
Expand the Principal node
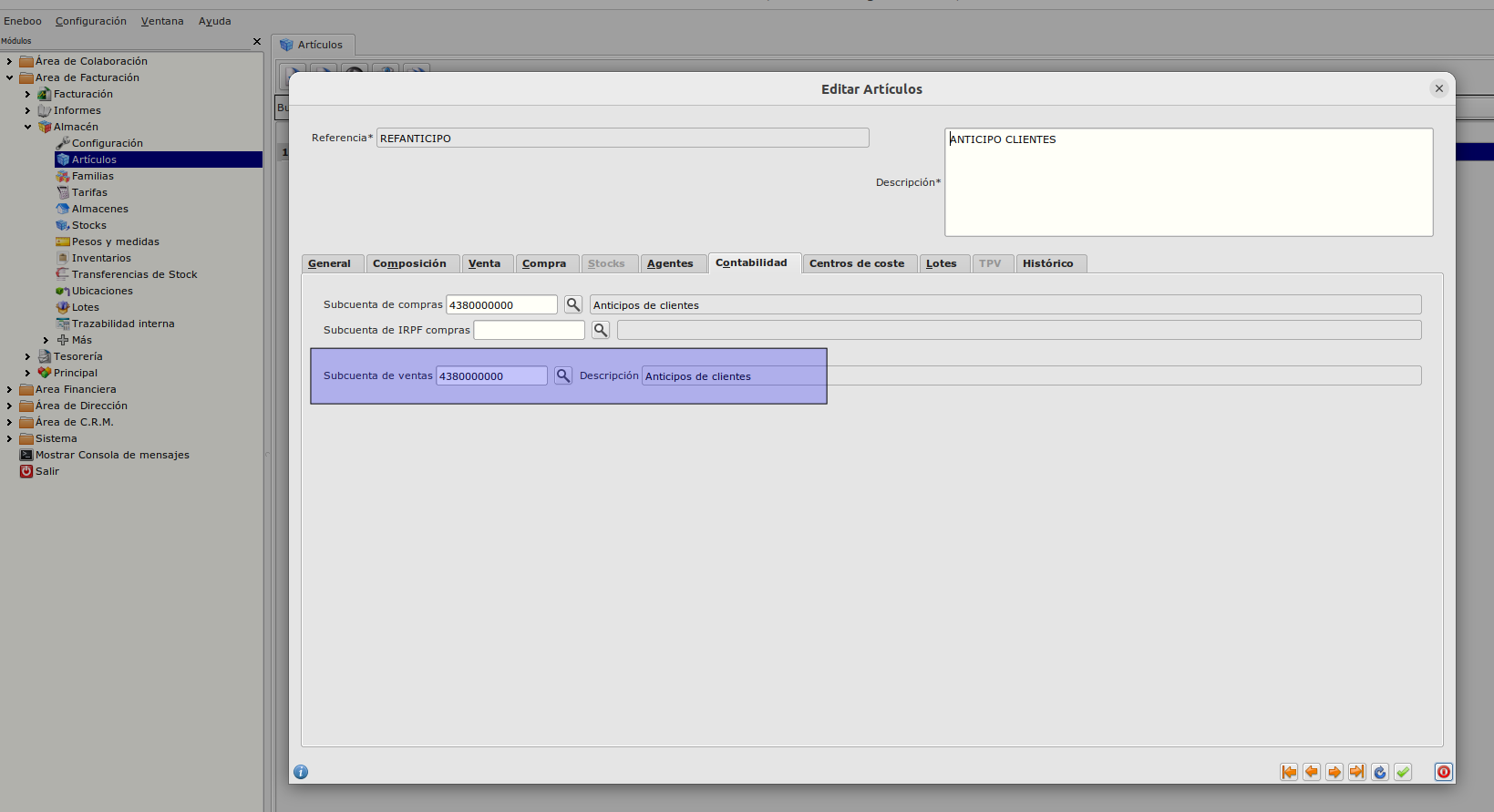point(27,373)
